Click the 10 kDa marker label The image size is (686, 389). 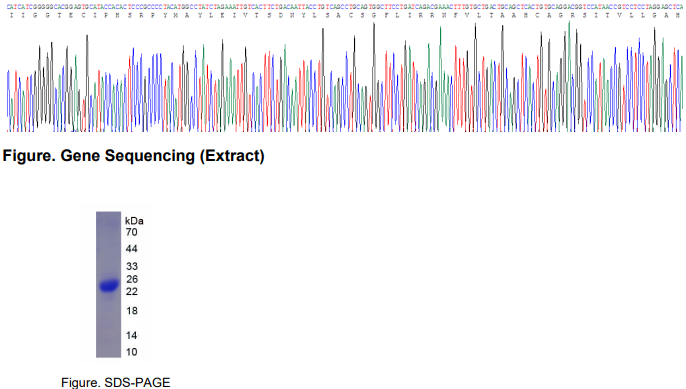point(132,352)
